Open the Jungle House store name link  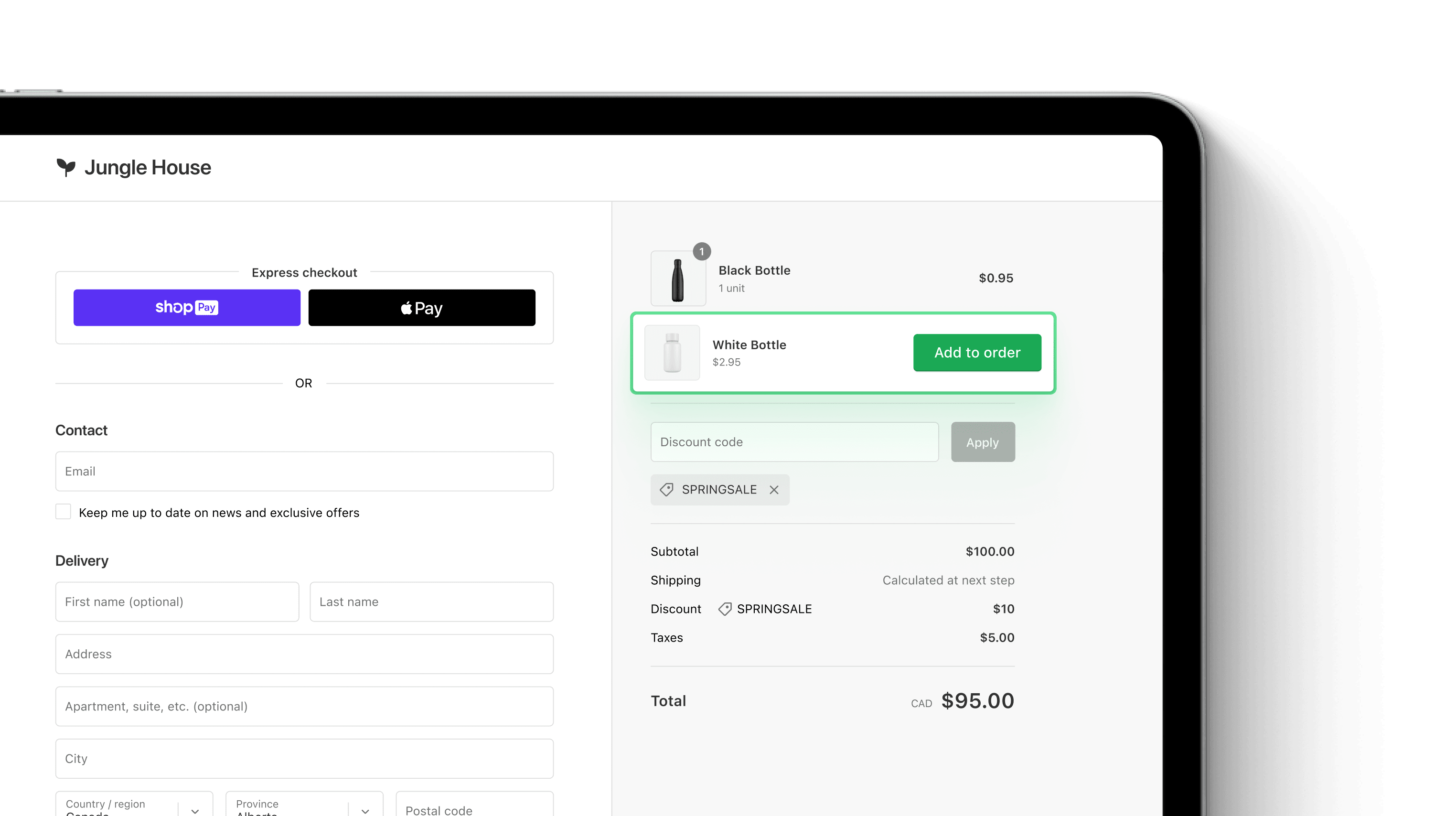148,167
